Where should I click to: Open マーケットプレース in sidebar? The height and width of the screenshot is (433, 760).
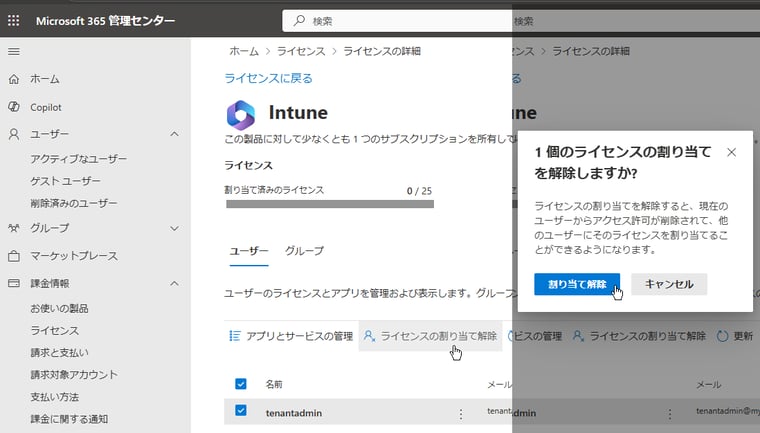[x=74, y=256]
